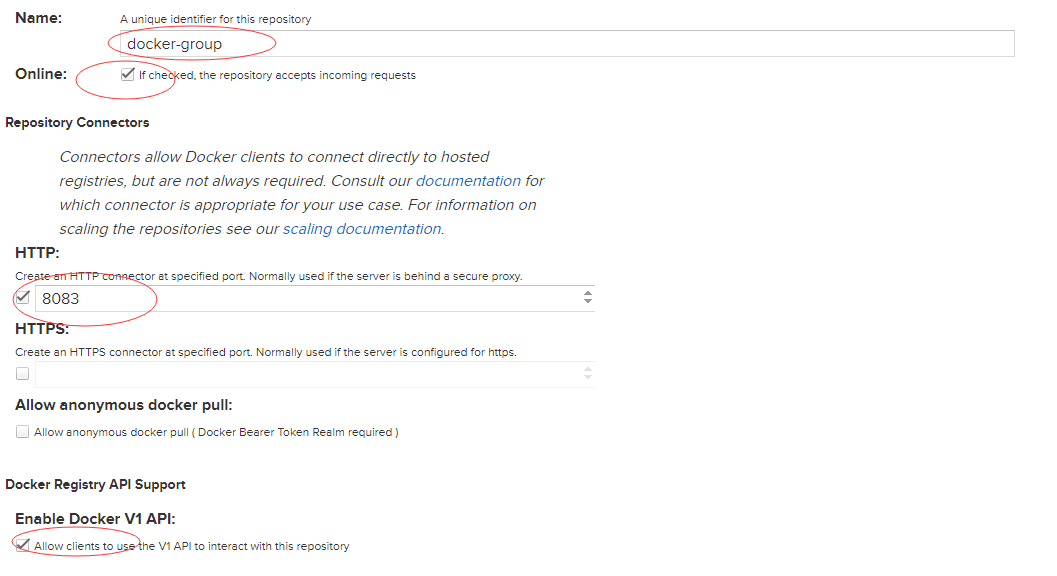Enable Allow anonymous docker pull checkbox
The width and height of the screenshot is (1057, 576).
coord(23,432)
